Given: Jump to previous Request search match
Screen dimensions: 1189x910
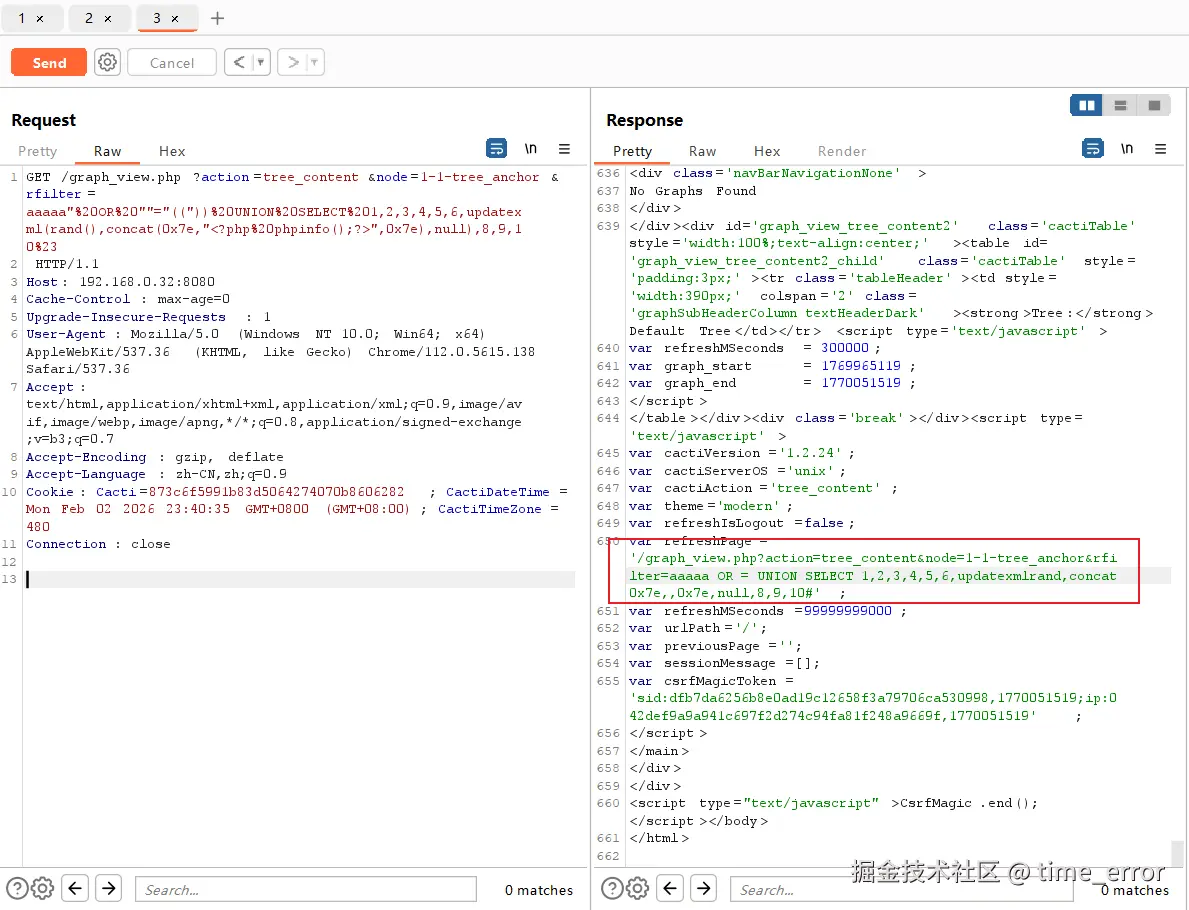Looking at the screenshot, I should click(75, 888).
